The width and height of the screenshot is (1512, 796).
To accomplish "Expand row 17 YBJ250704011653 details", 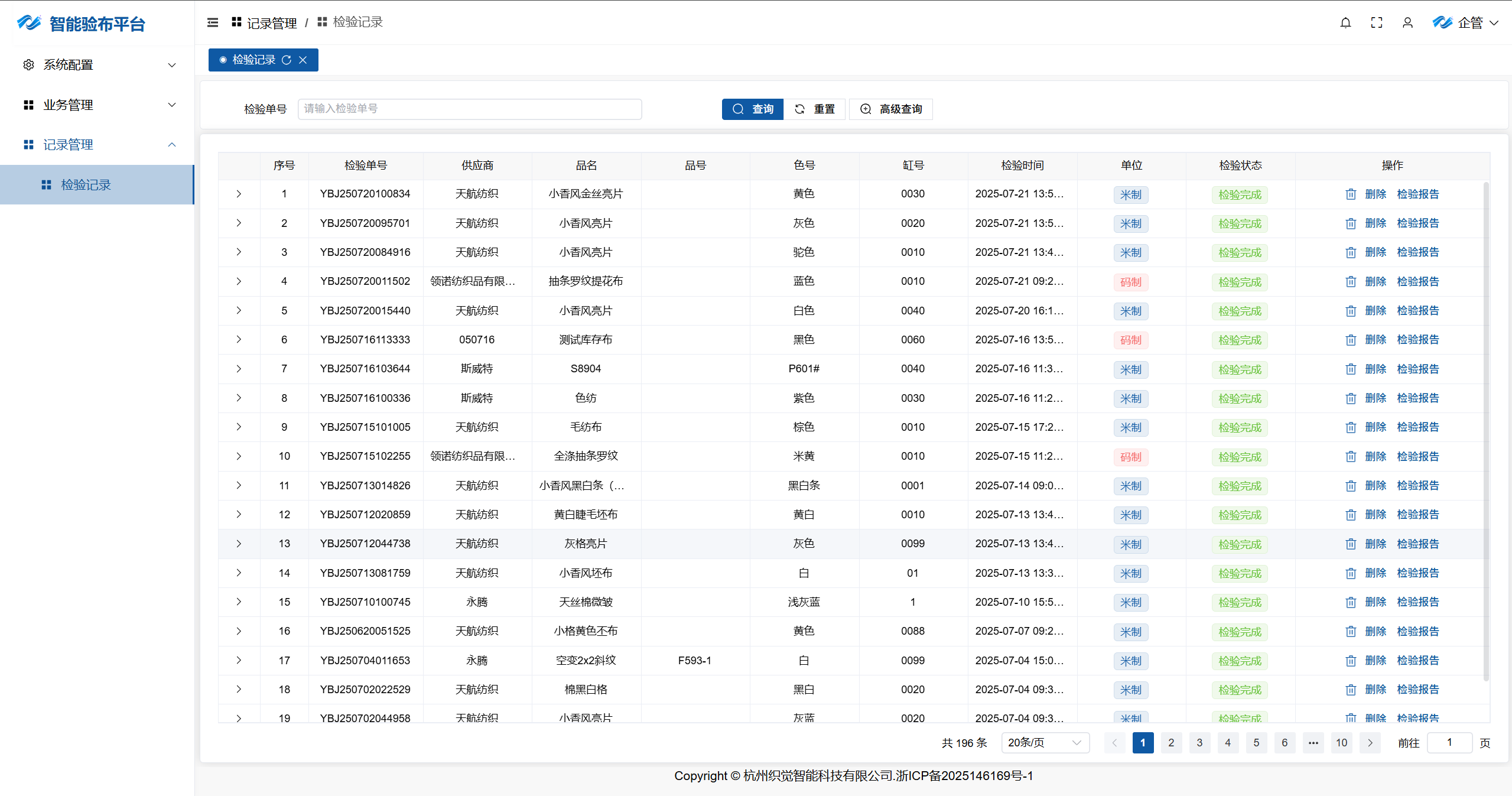I will pyautogui.click(x=239, y=660).
